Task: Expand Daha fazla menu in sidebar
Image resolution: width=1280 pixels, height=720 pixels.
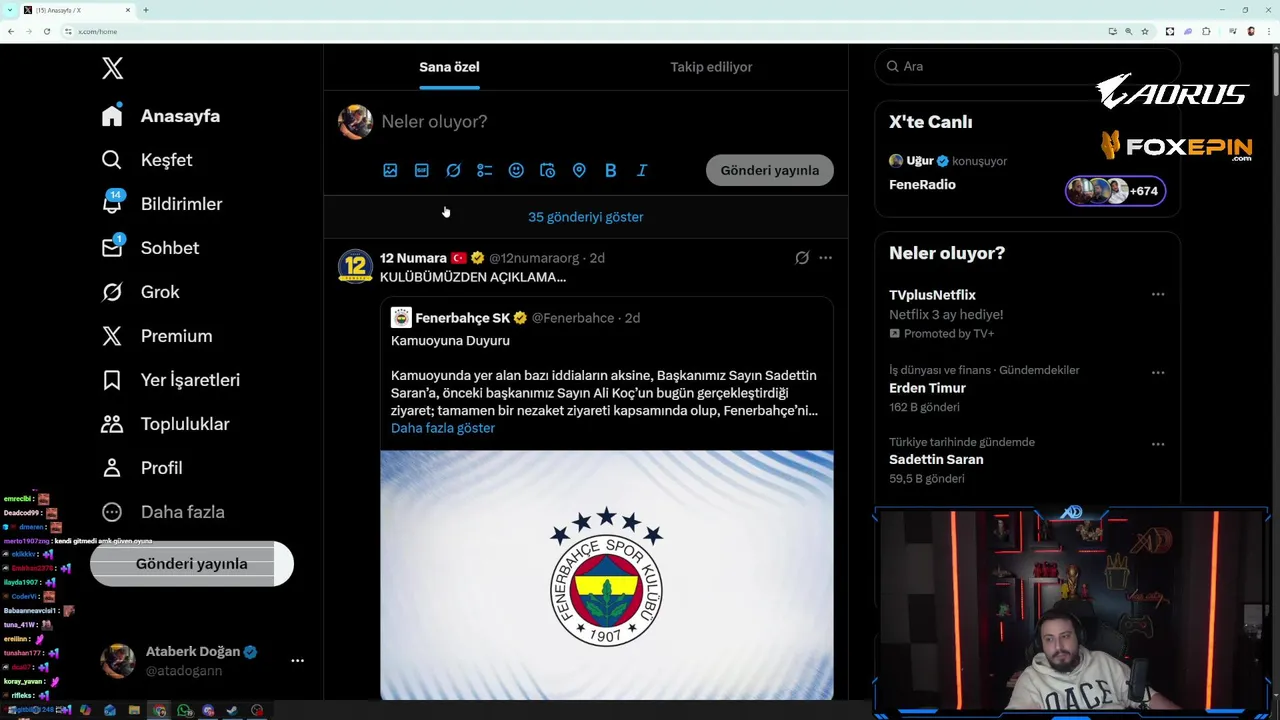Action: (162, 512)
